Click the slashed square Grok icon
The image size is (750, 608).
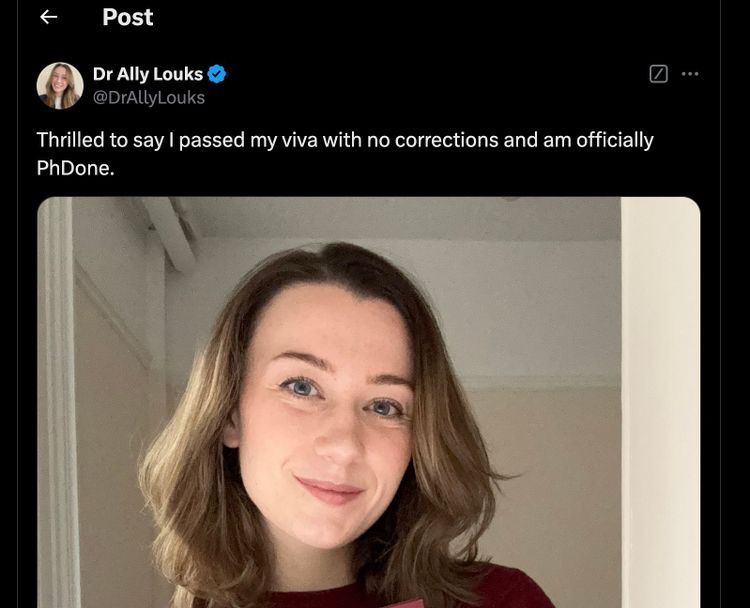[659, 74]
